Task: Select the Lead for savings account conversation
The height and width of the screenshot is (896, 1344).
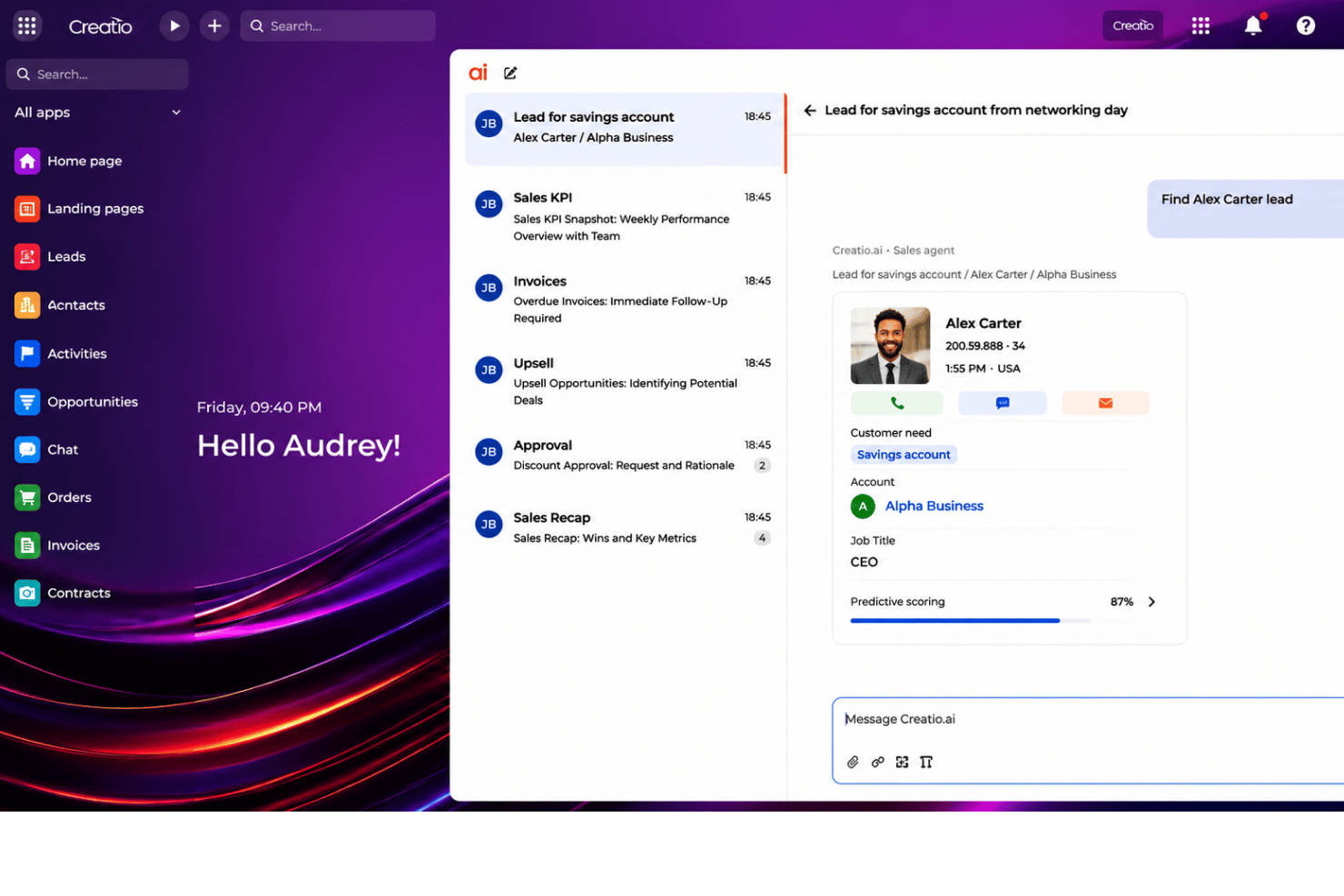Action: pos(625,129)
